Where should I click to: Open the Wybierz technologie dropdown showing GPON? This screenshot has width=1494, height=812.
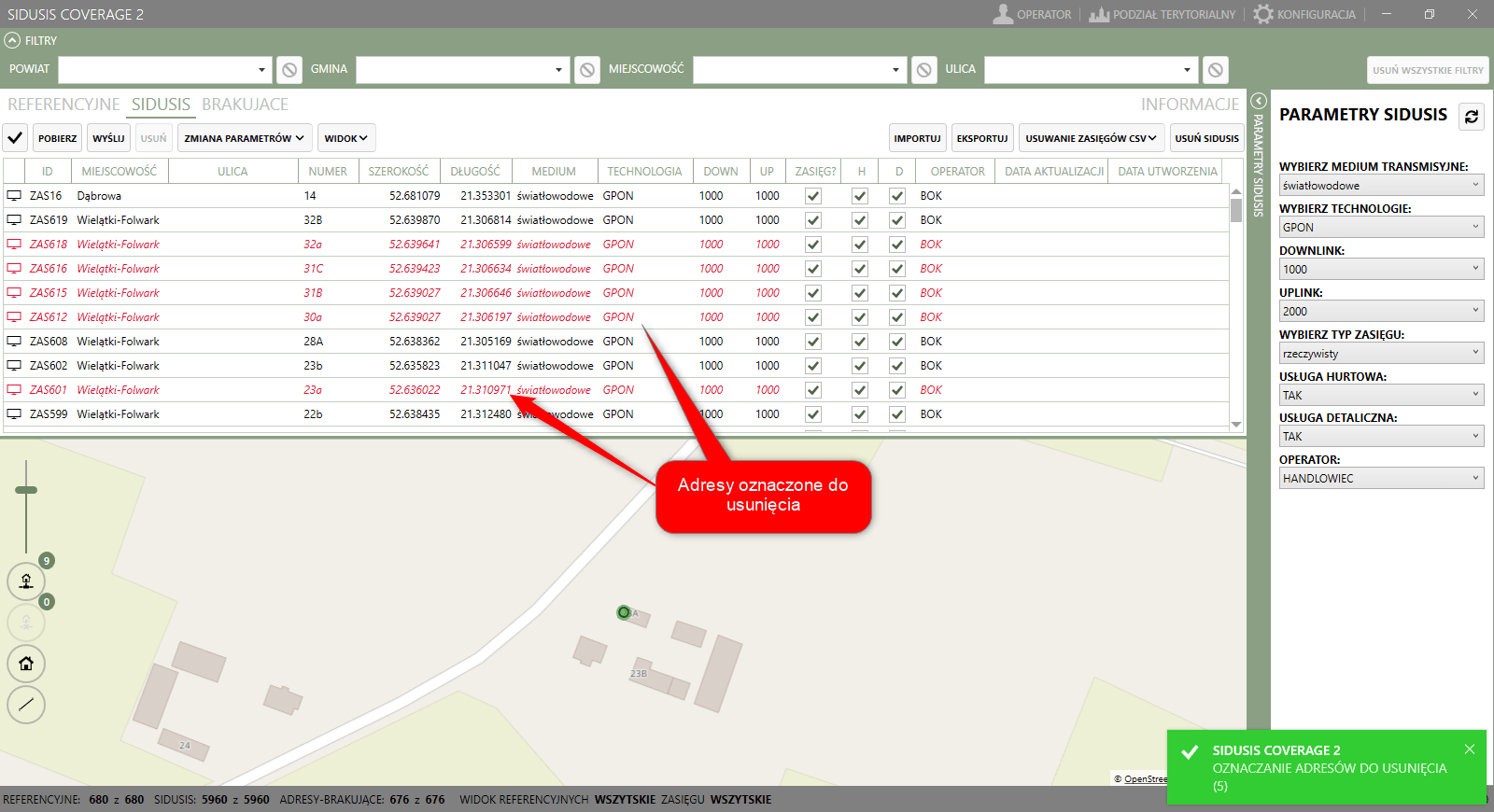pyautogui.click(x=1381, y=227)
